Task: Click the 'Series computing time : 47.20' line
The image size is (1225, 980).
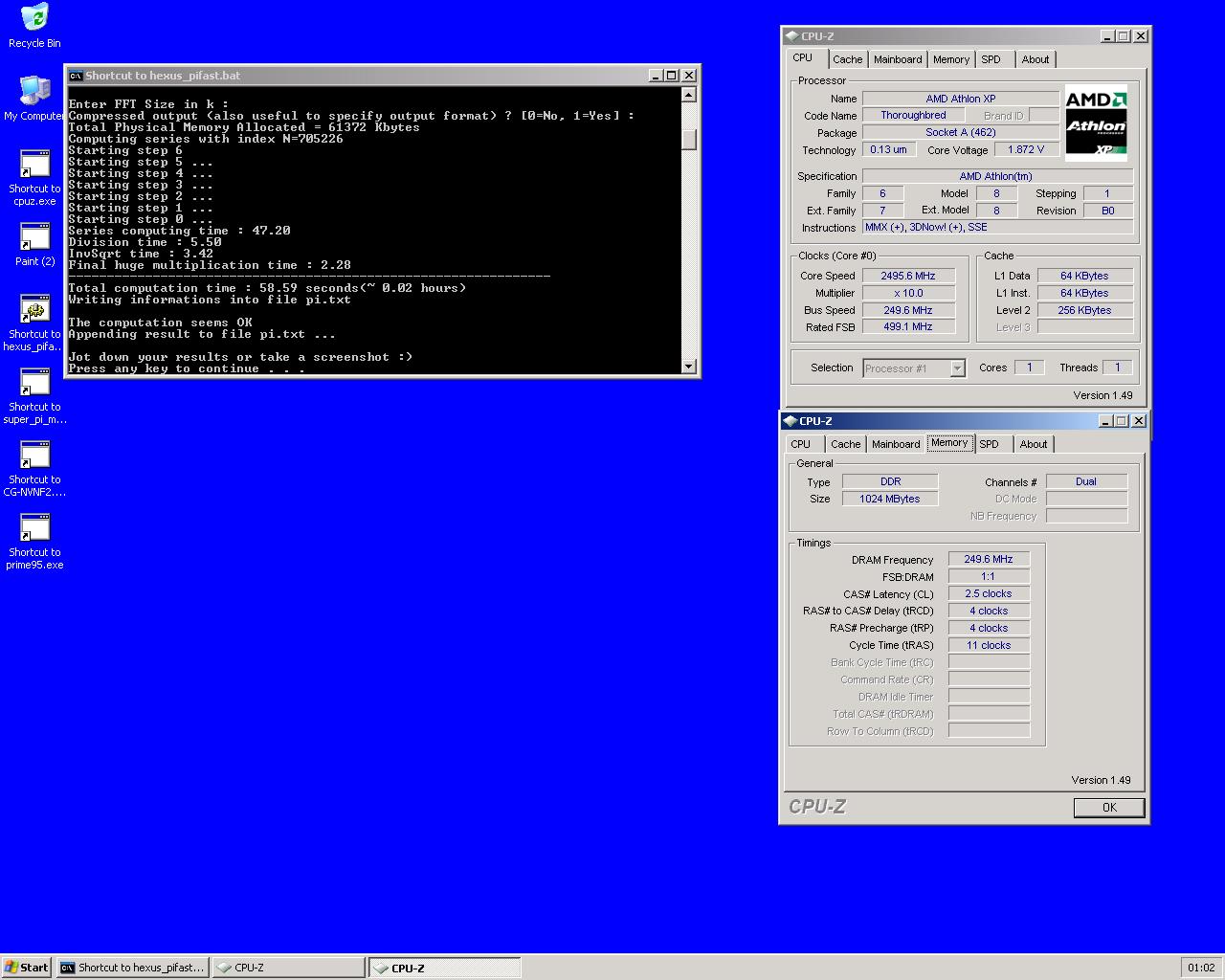Action: coord(180,231)
